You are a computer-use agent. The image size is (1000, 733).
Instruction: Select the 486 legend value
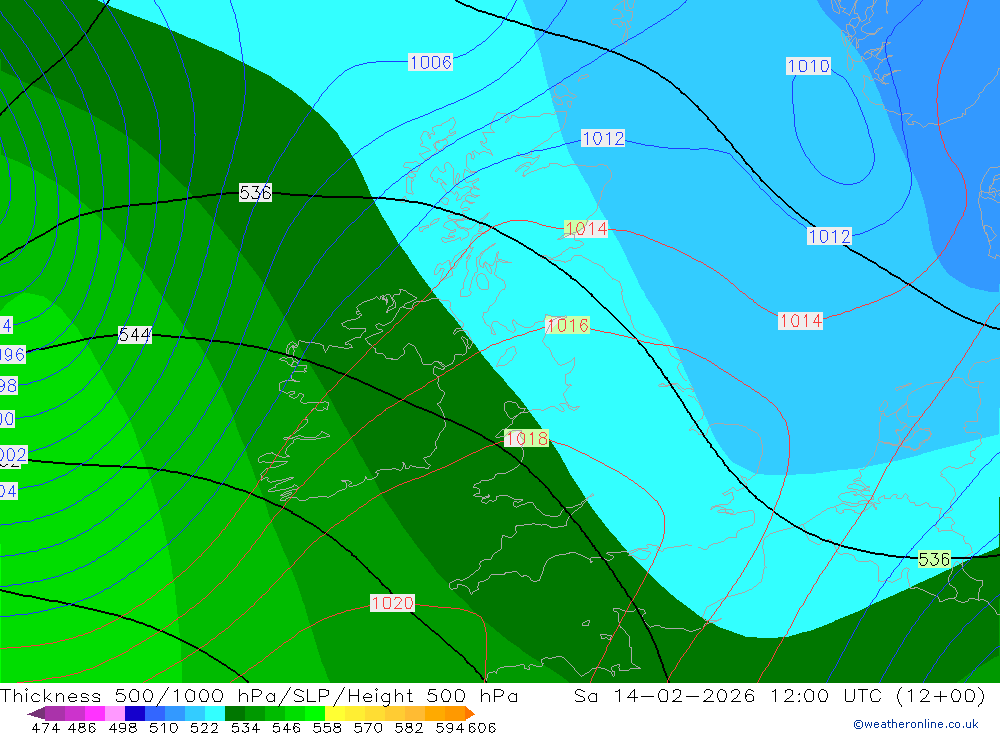click(81, 727)
